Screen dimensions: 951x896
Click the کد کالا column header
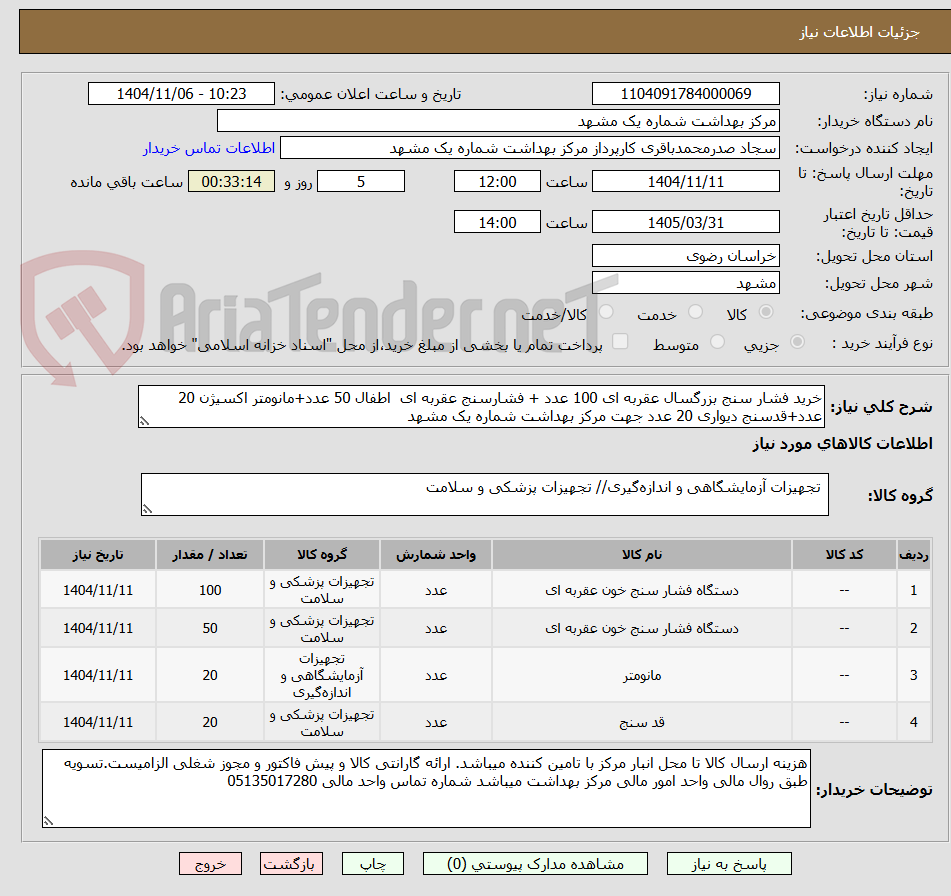(x=844, y=554)
